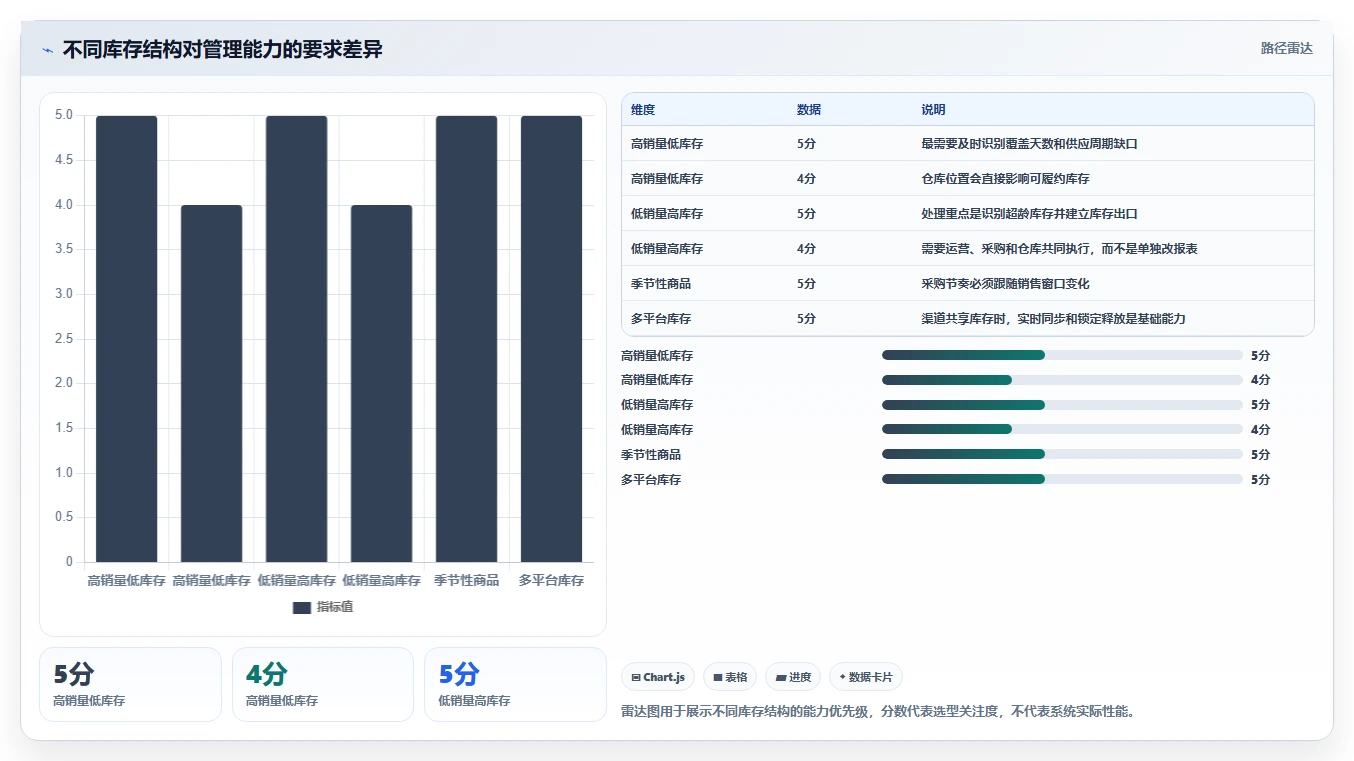Click the 说明 table column header
This screenshot has height=761, width=1354.
pos(933,110)
